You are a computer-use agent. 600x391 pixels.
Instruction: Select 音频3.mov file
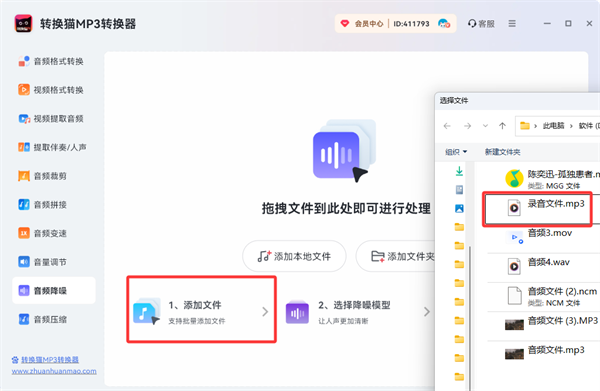[543, 237]
